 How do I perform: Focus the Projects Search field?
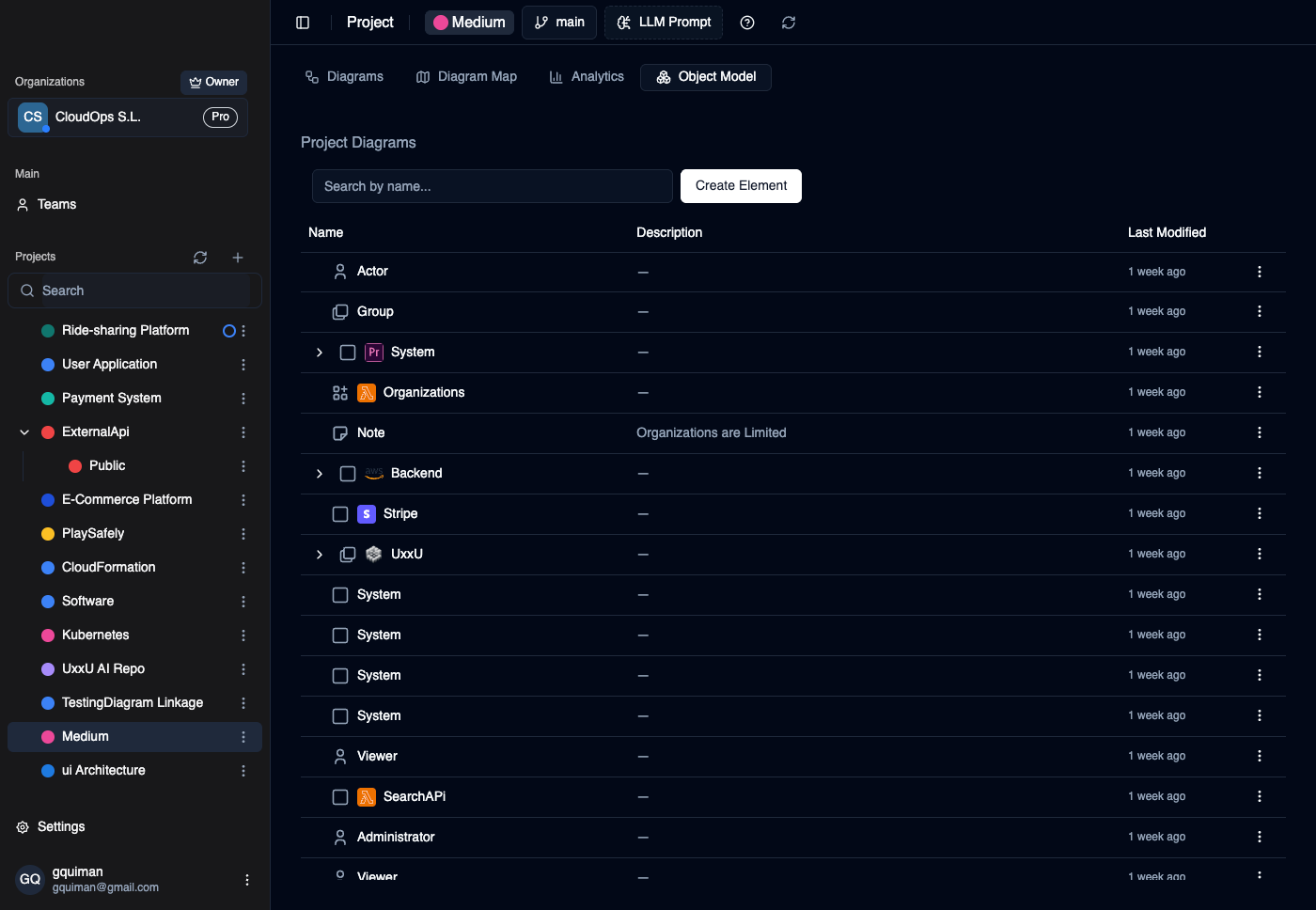[x=134, y=291]
